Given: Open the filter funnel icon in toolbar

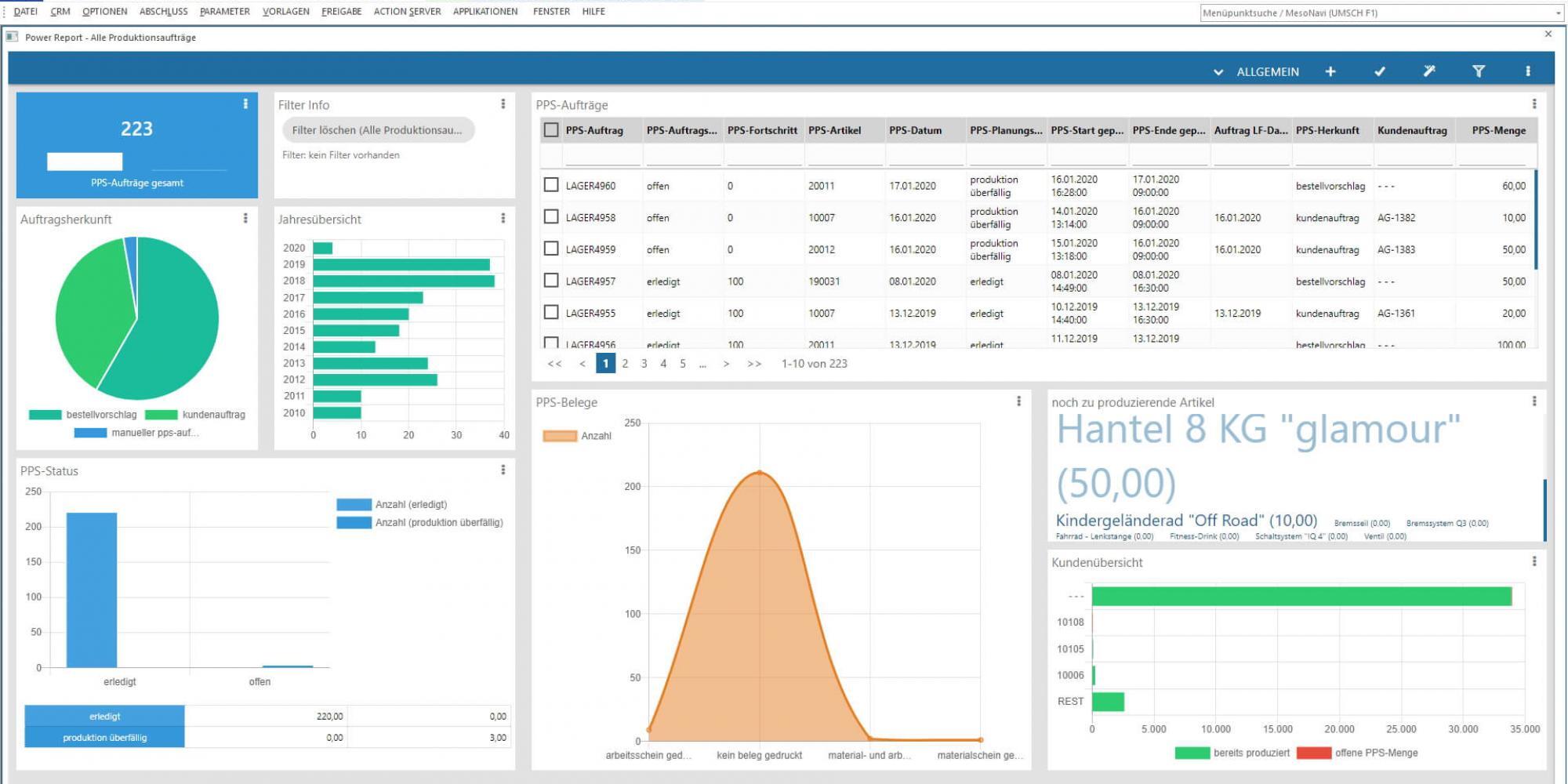Looking at the screenshot, I should (x=1479, y=71).
